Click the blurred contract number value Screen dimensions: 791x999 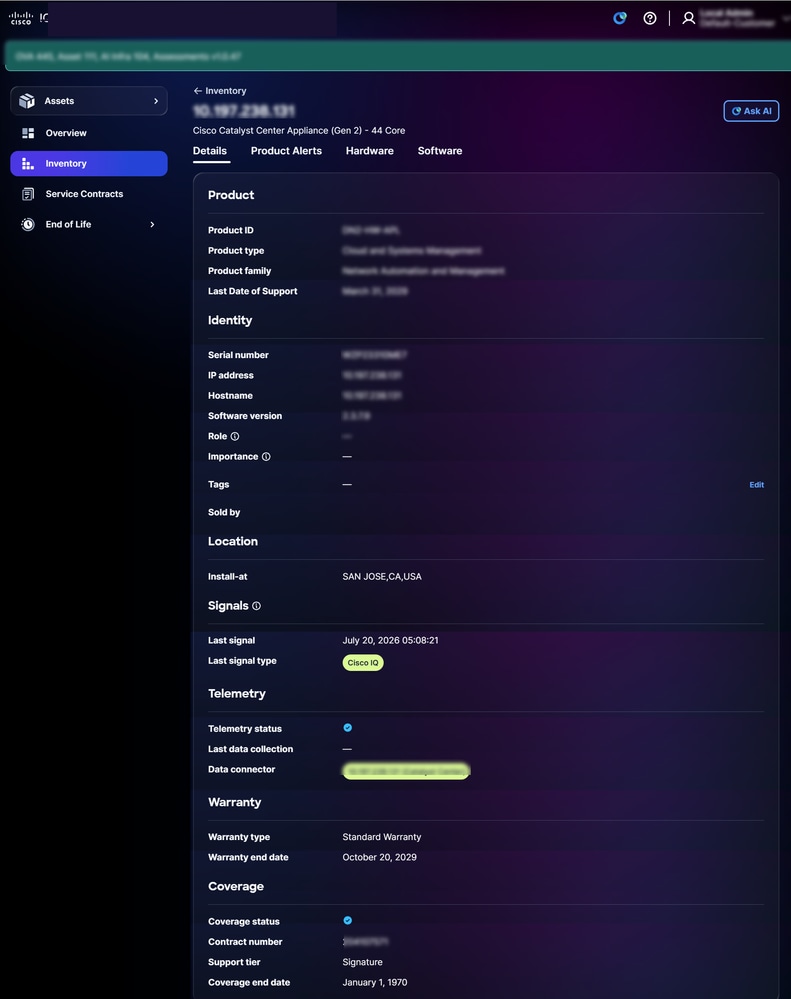(366, 942)
